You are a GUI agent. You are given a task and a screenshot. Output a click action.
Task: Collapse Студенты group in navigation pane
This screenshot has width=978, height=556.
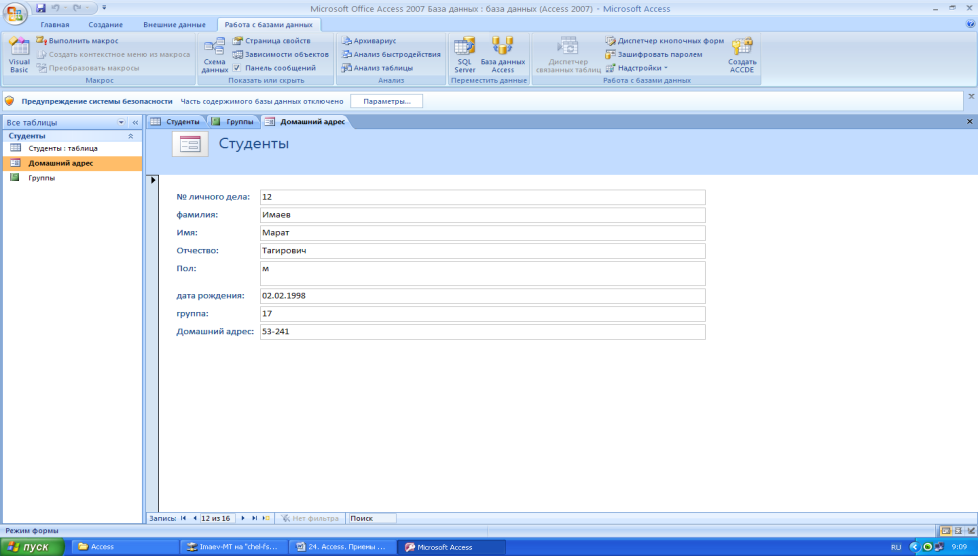[x=130, y=136]
